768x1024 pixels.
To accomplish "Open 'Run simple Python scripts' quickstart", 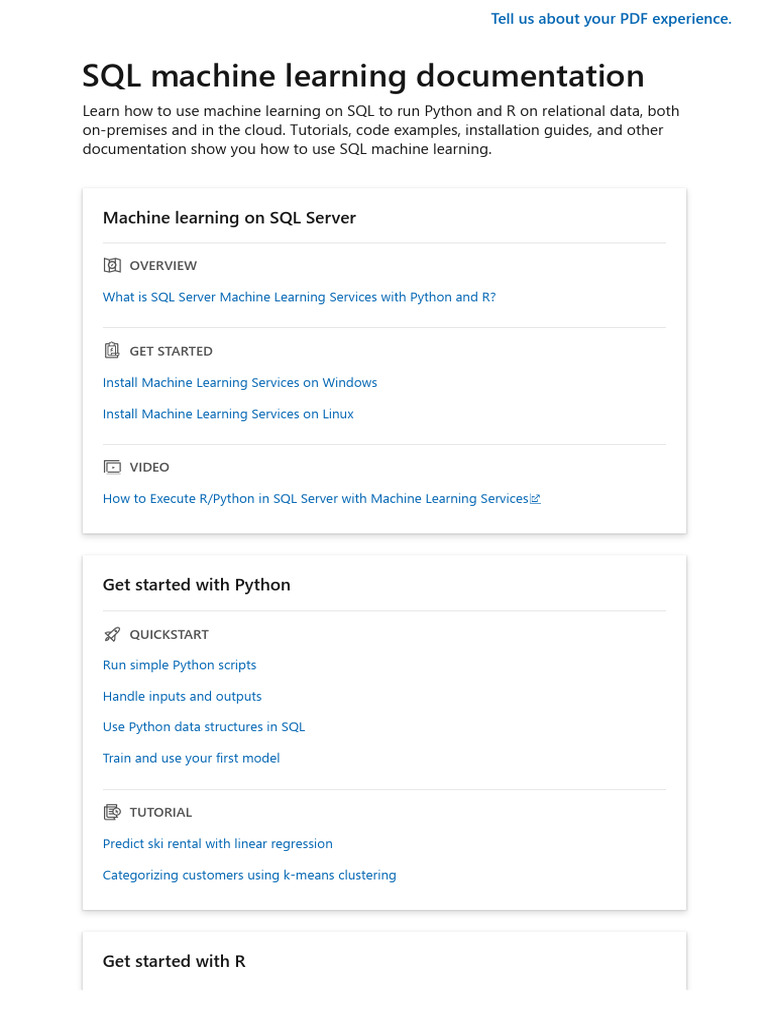I will 179,665.
